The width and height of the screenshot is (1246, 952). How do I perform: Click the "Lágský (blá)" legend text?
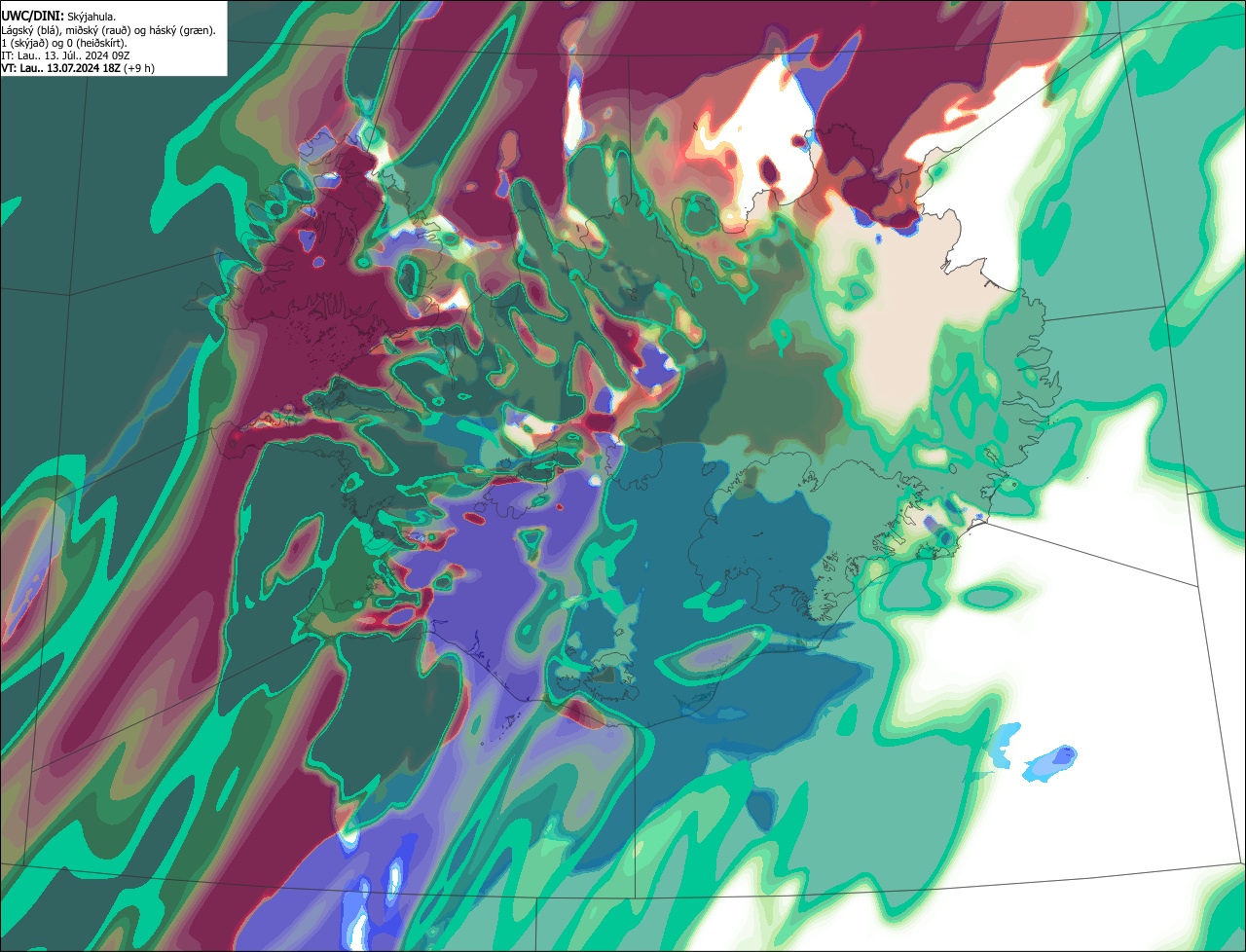click(x=29, y=31)
